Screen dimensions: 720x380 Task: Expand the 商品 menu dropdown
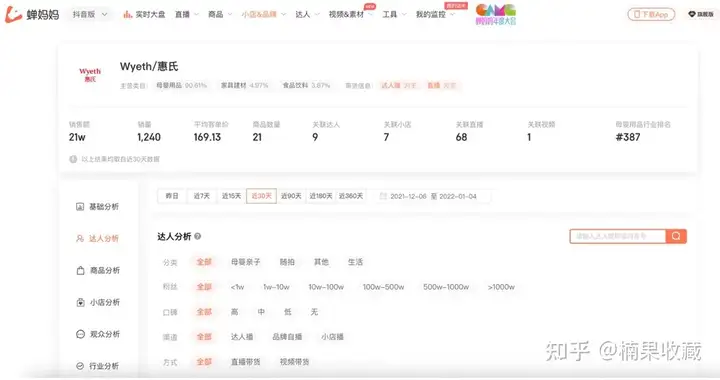tap(230, 14)
